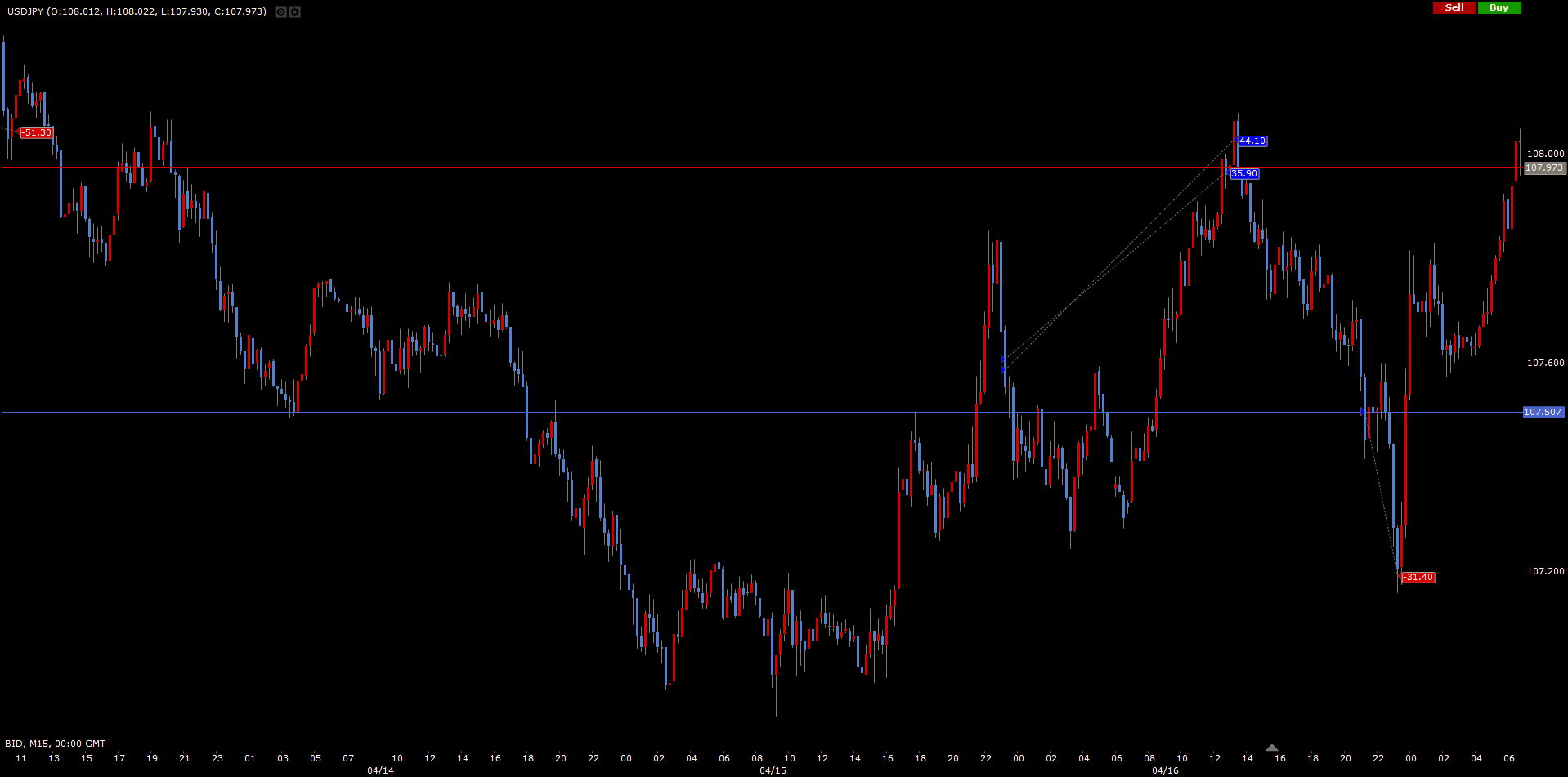Click the 107.600 price axis label
Image resolution: width=1568 pixels, height=777 pixels.
1545,363
